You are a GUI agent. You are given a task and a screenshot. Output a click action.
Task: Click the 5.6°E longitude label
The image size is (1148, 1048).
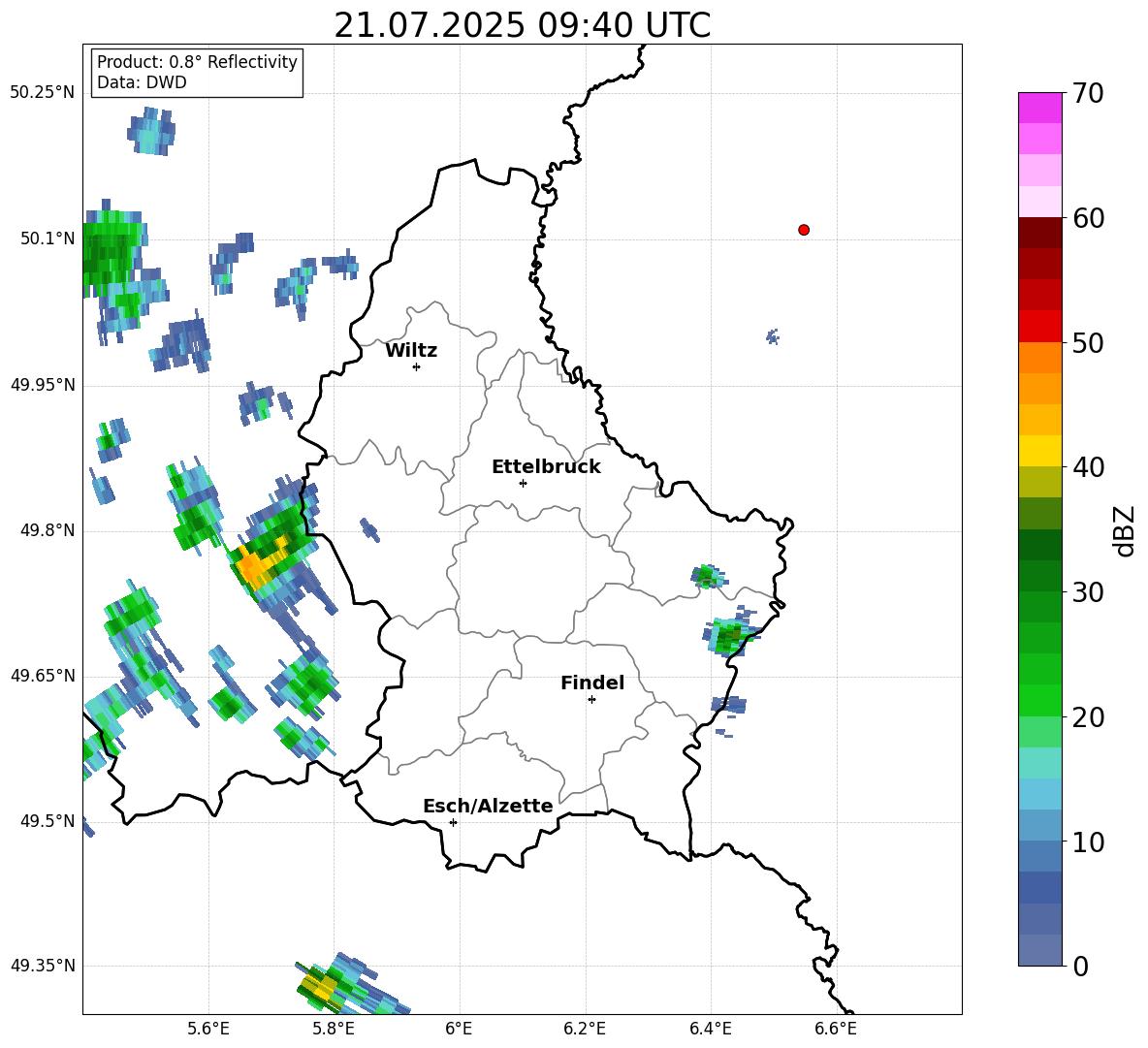tap(208, 1029)
